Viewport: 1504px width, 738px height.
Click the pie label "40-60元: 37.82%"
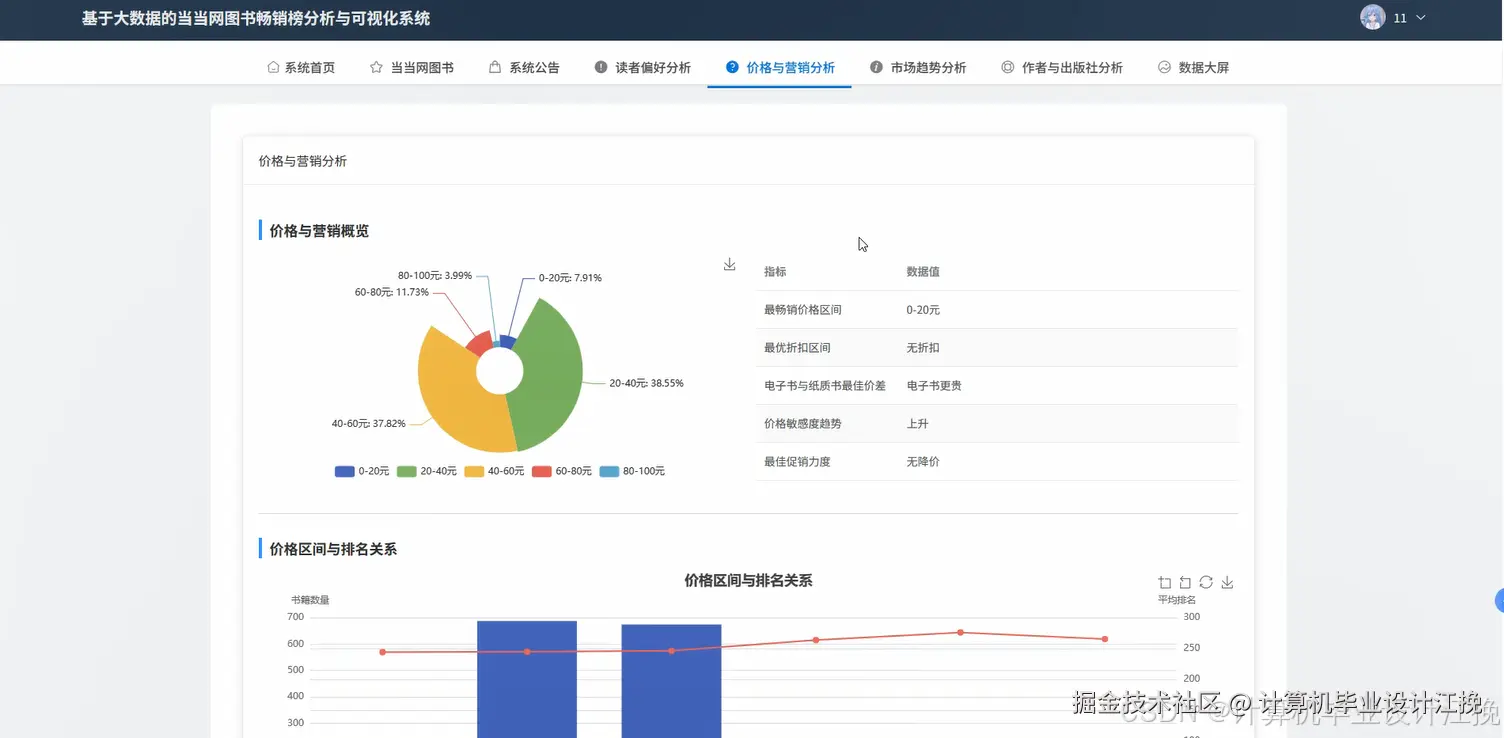[369, 423]
